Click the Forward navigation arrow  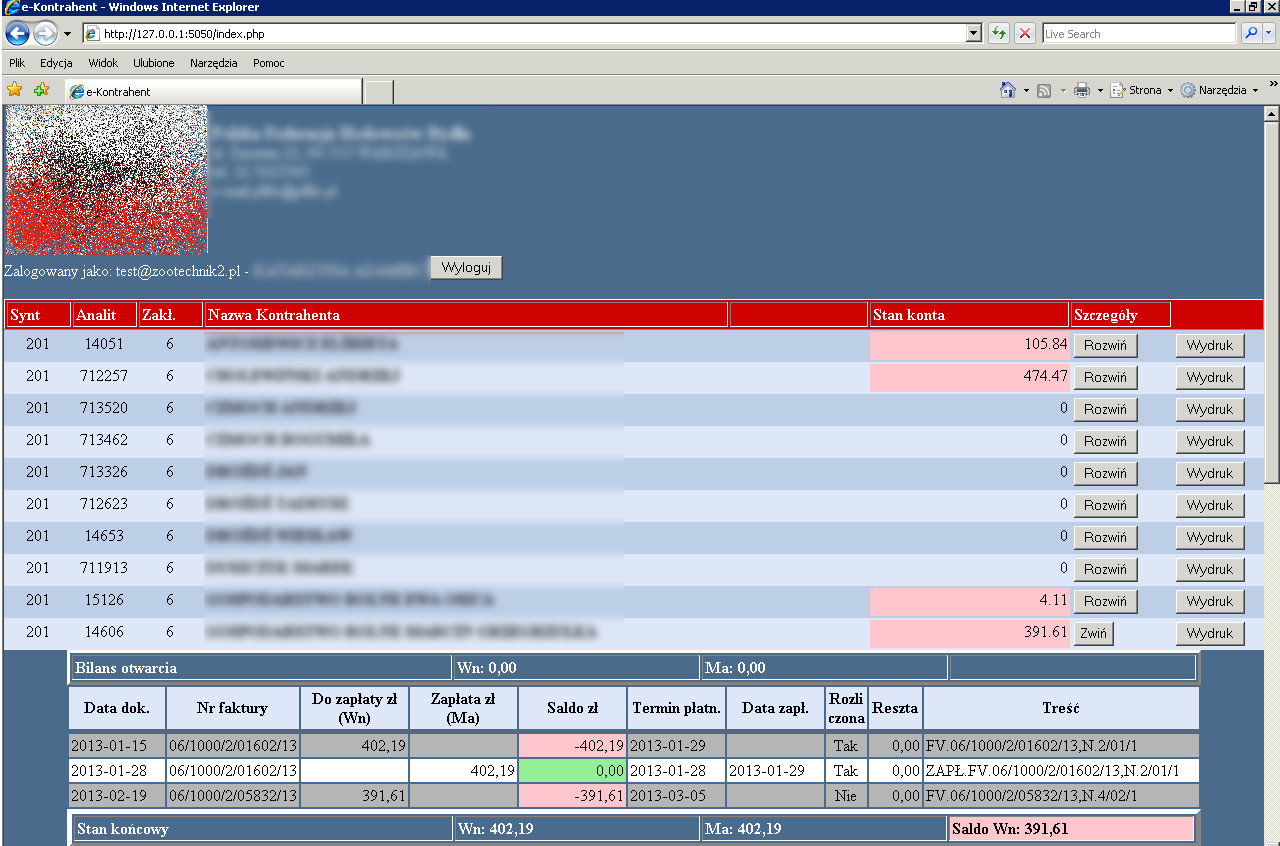click(45, 33)
